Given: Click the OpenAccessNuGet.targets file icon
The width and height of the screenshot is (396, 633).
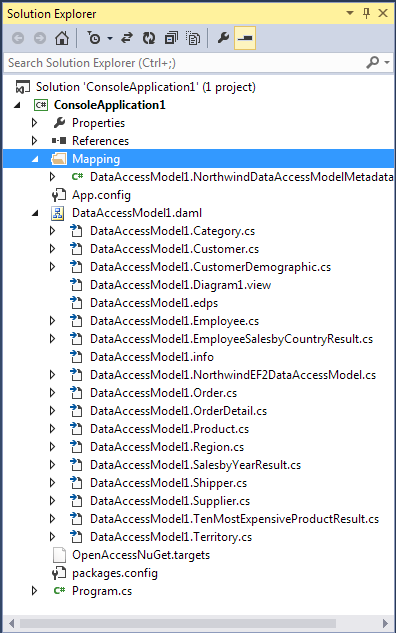Looking at the screenshot, I should pyautogui.click(x=59, y=555).
